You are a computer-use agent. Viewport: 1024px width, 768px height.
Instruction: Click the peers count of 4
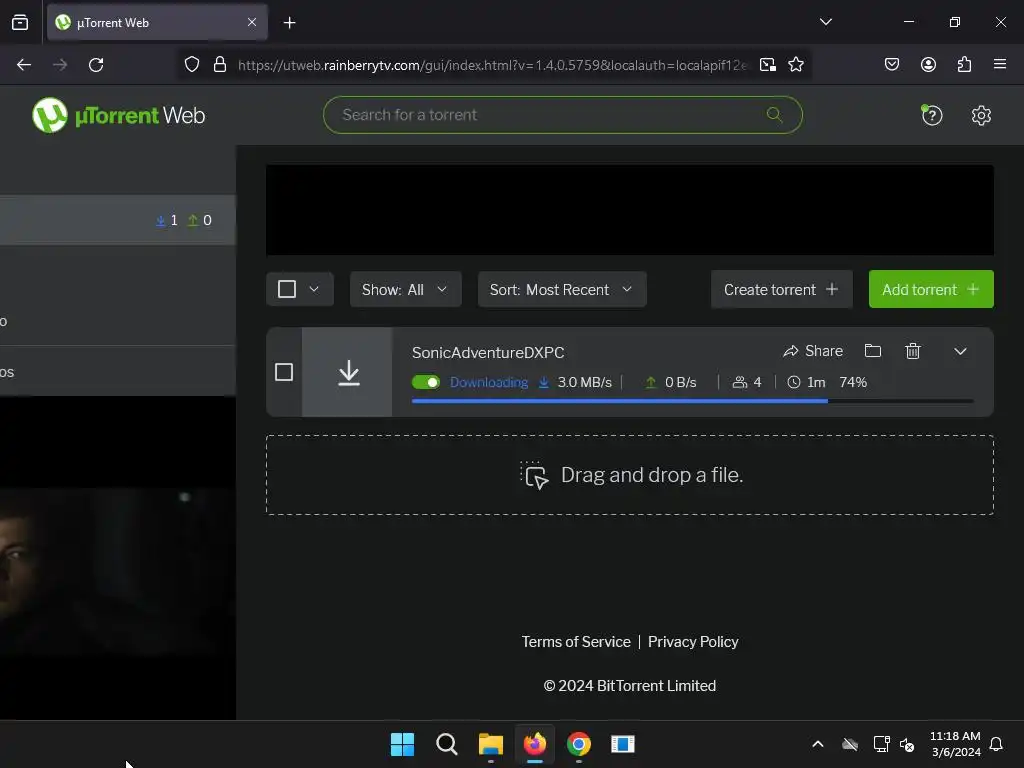[x=746, y=382]
